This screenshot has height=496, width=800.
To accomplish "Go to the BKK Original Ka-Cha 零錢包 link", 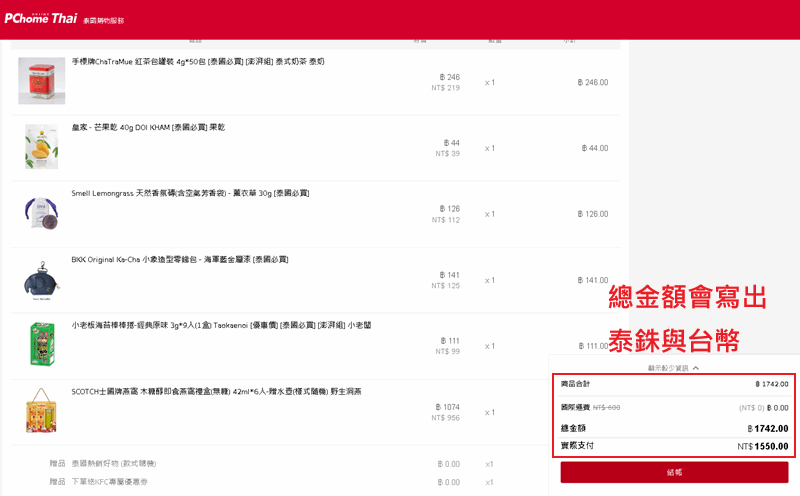I will [180, 259].
